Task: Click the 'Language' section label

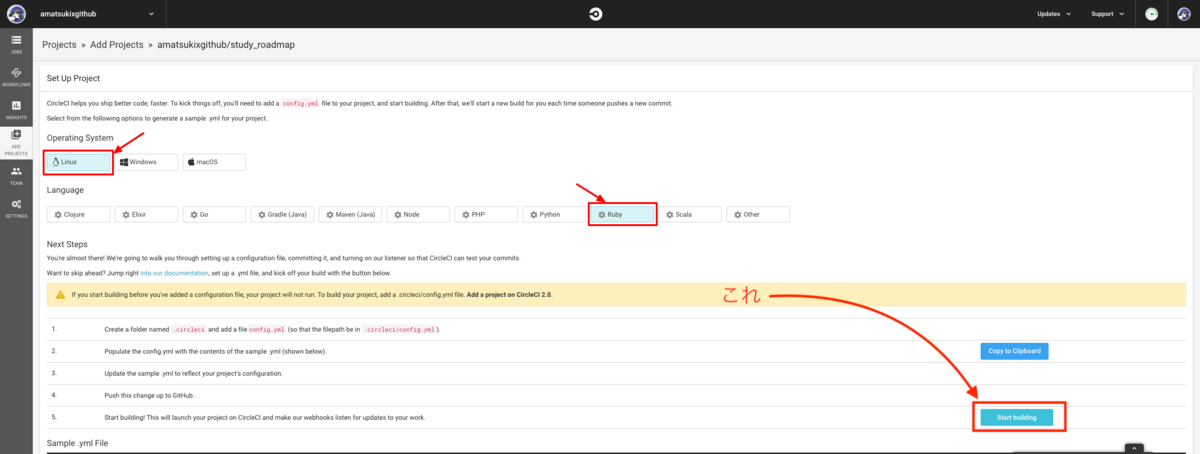Action: [65, 190]
